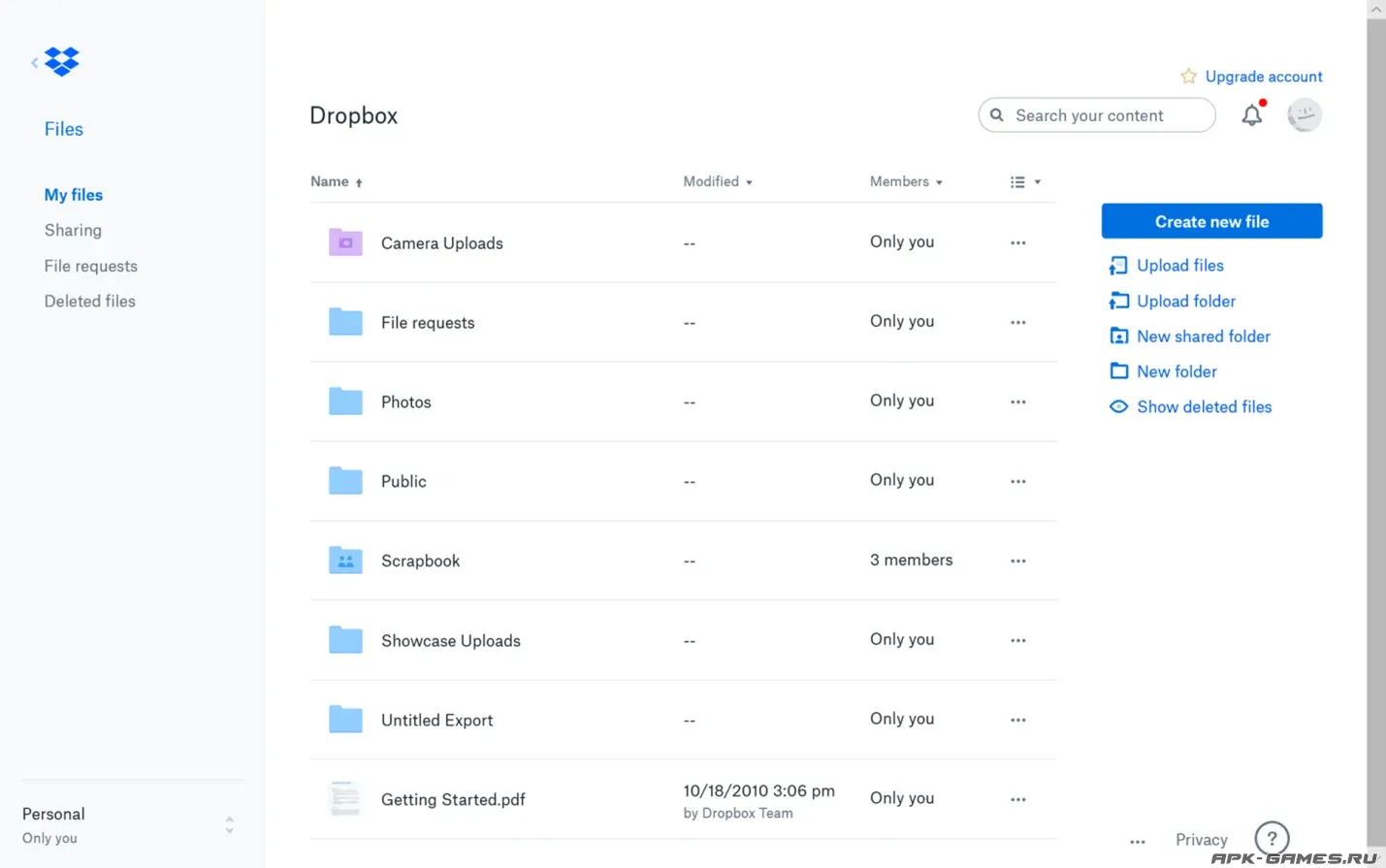Toggle Show deleted files eye icon
Screen dimensions: 1386x868
pyautogui.click(x=1118, y=406)
